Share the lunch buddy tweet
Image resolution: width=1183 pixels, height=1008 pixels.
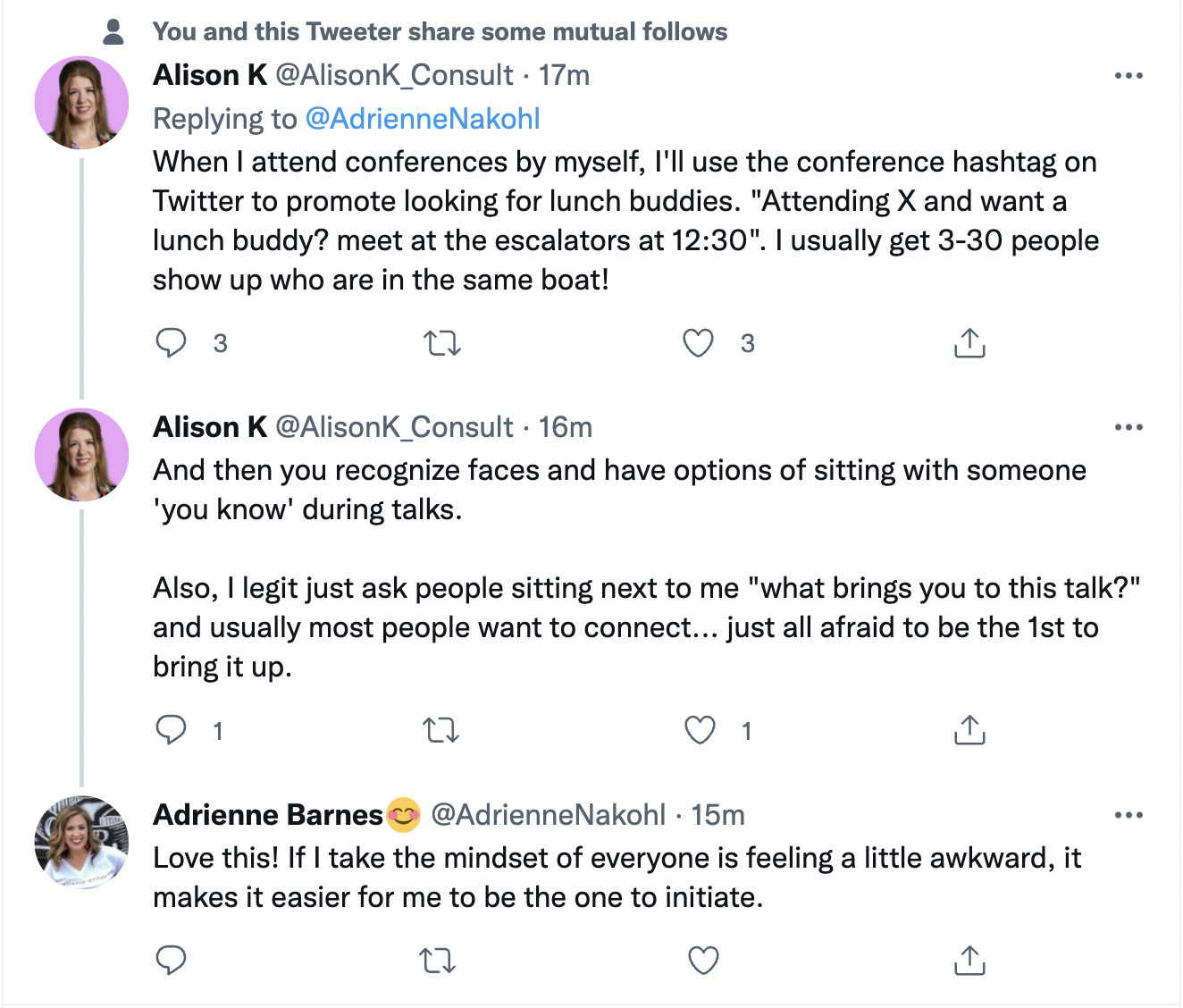pos(969,343)
